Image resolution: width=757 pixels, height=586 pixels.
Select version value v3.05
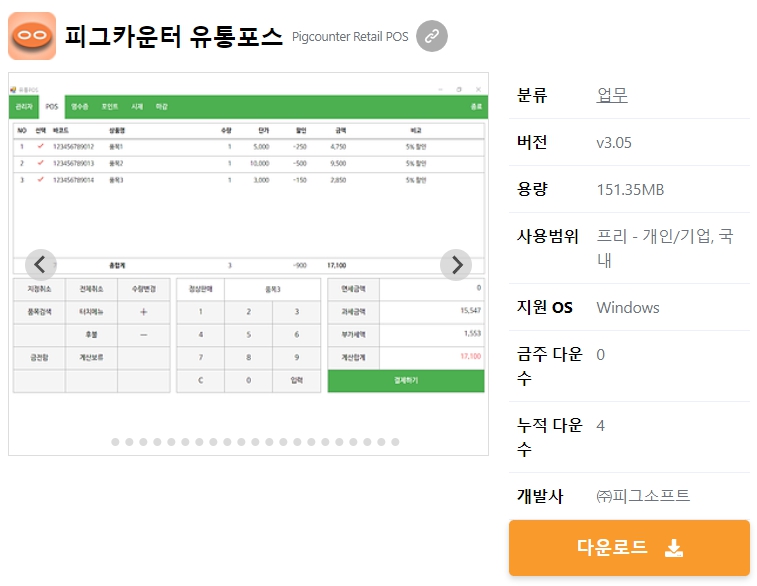pyautogui.click(x=614, y=142)
